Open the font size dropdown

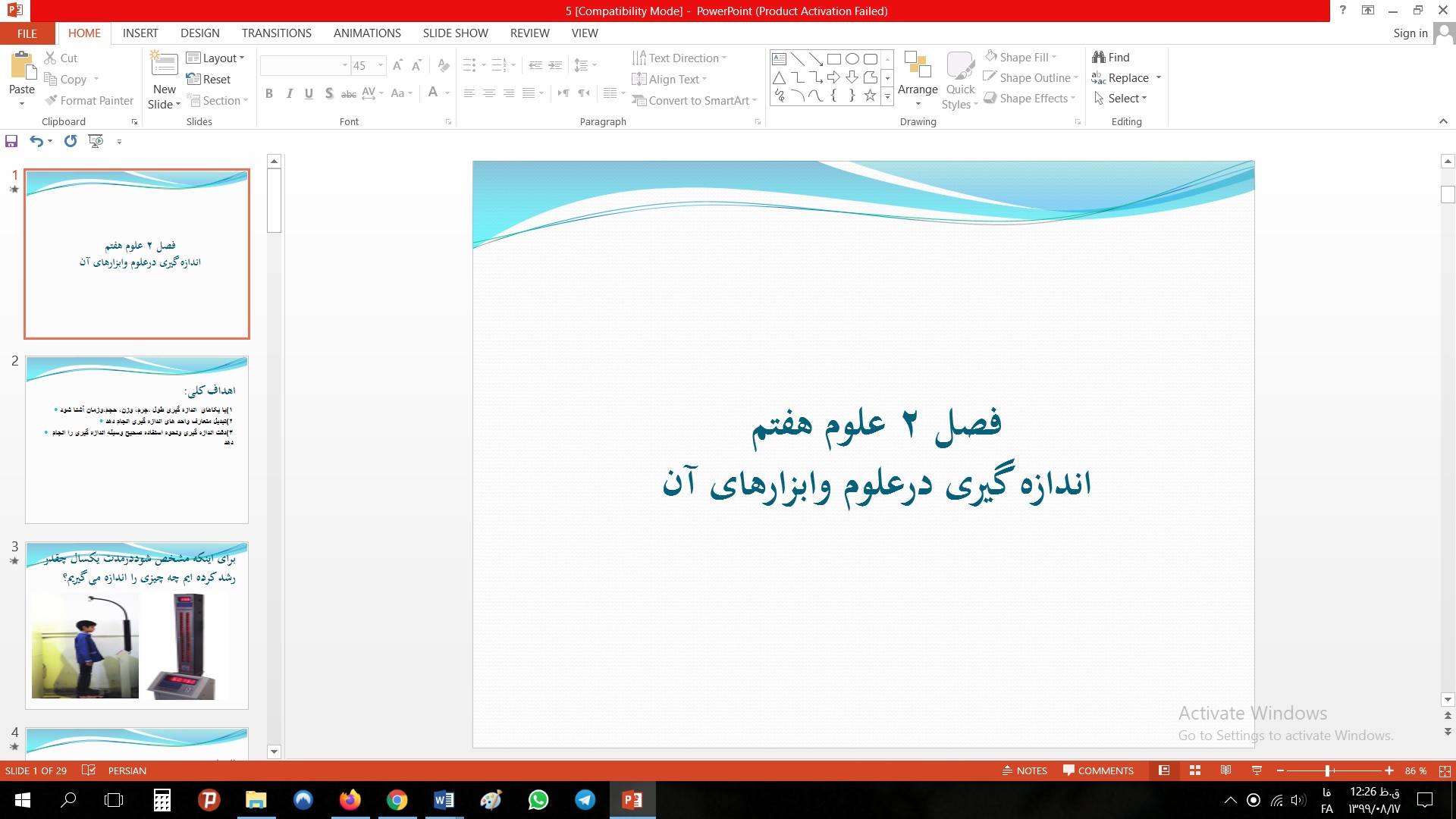pos(381,66)
